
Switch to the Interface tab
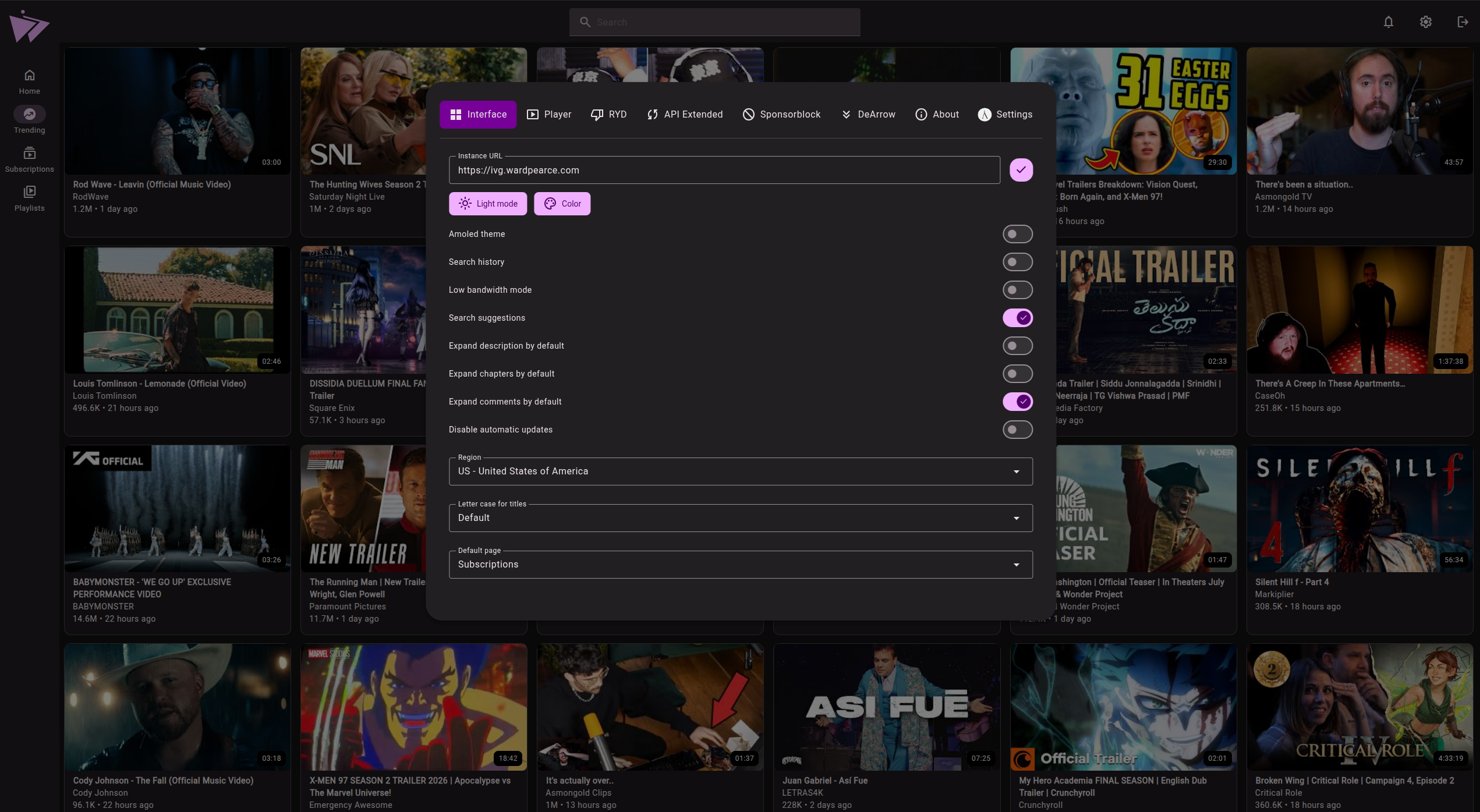click(477, 114)
